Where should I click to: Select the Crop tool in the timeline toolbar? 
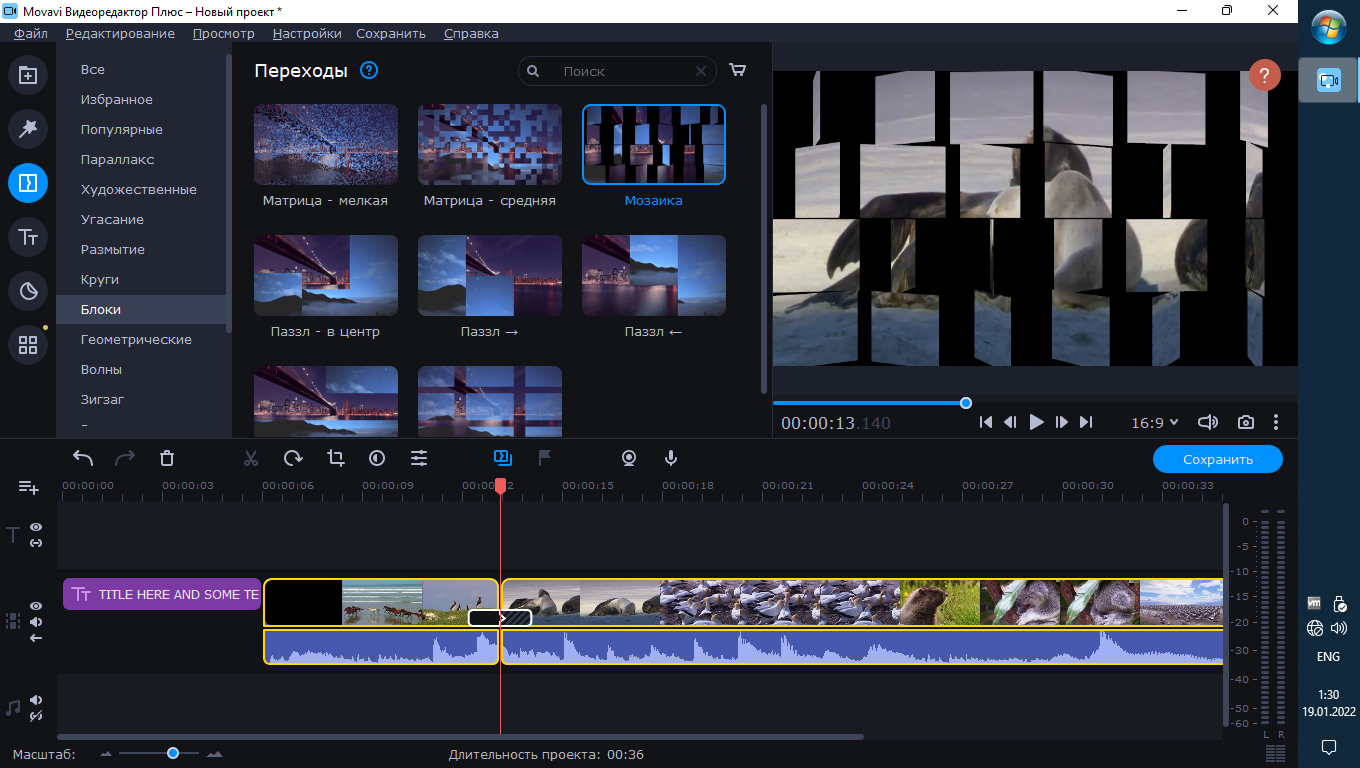coord(335,458)
